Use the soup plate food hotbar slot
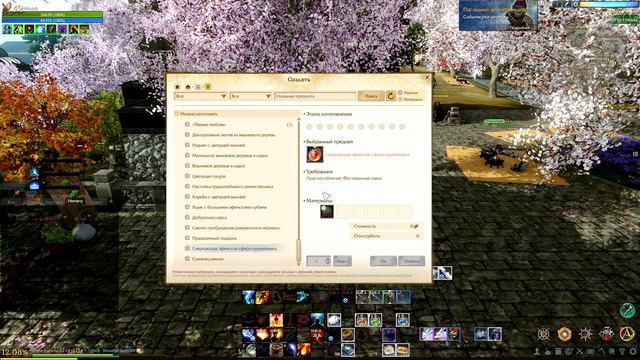This screenshot has width=640, height=360. point(389,350)
